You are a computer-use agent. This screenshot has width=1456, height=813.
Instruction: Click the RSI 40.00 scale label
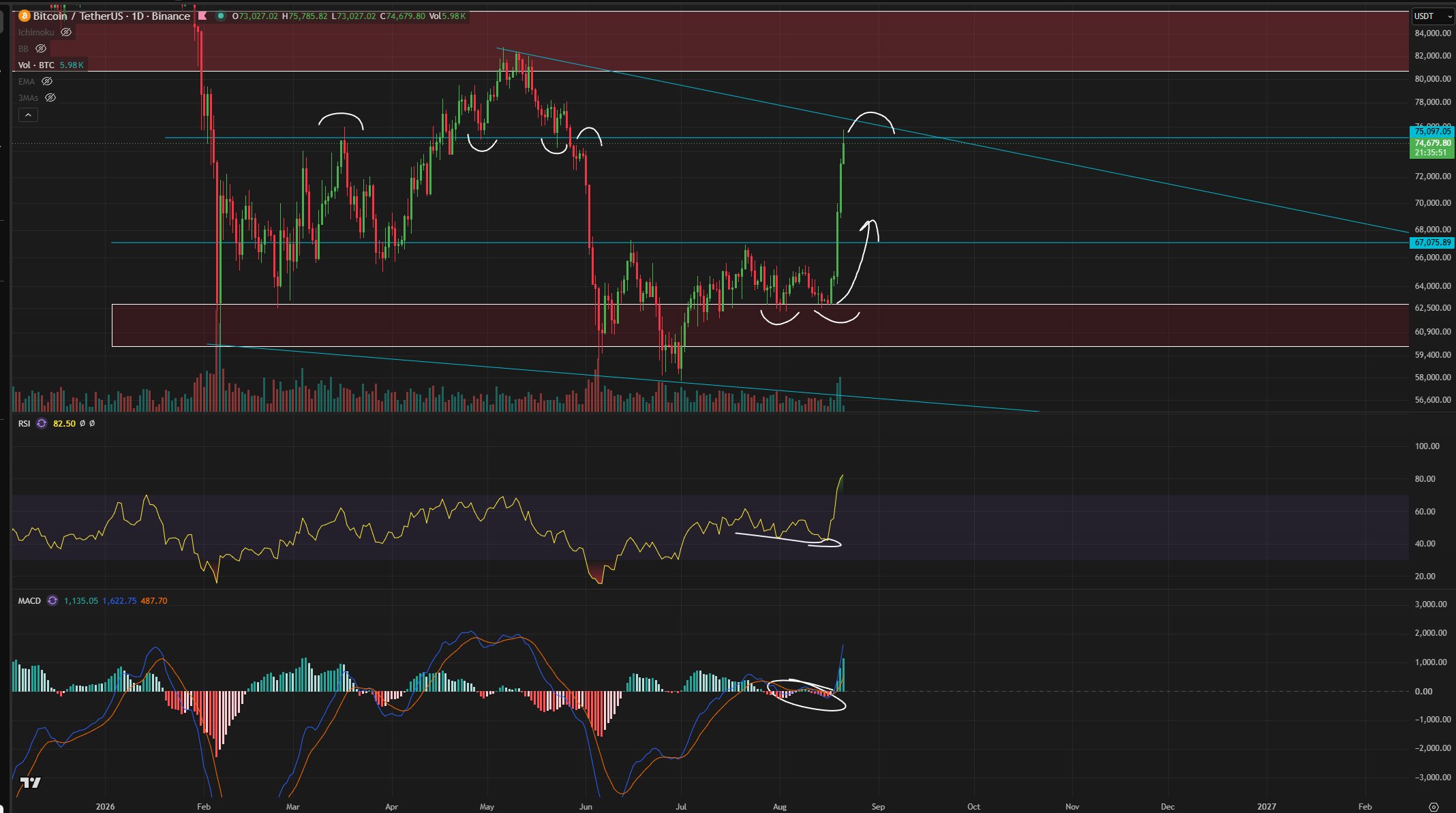click(1425, 544)
